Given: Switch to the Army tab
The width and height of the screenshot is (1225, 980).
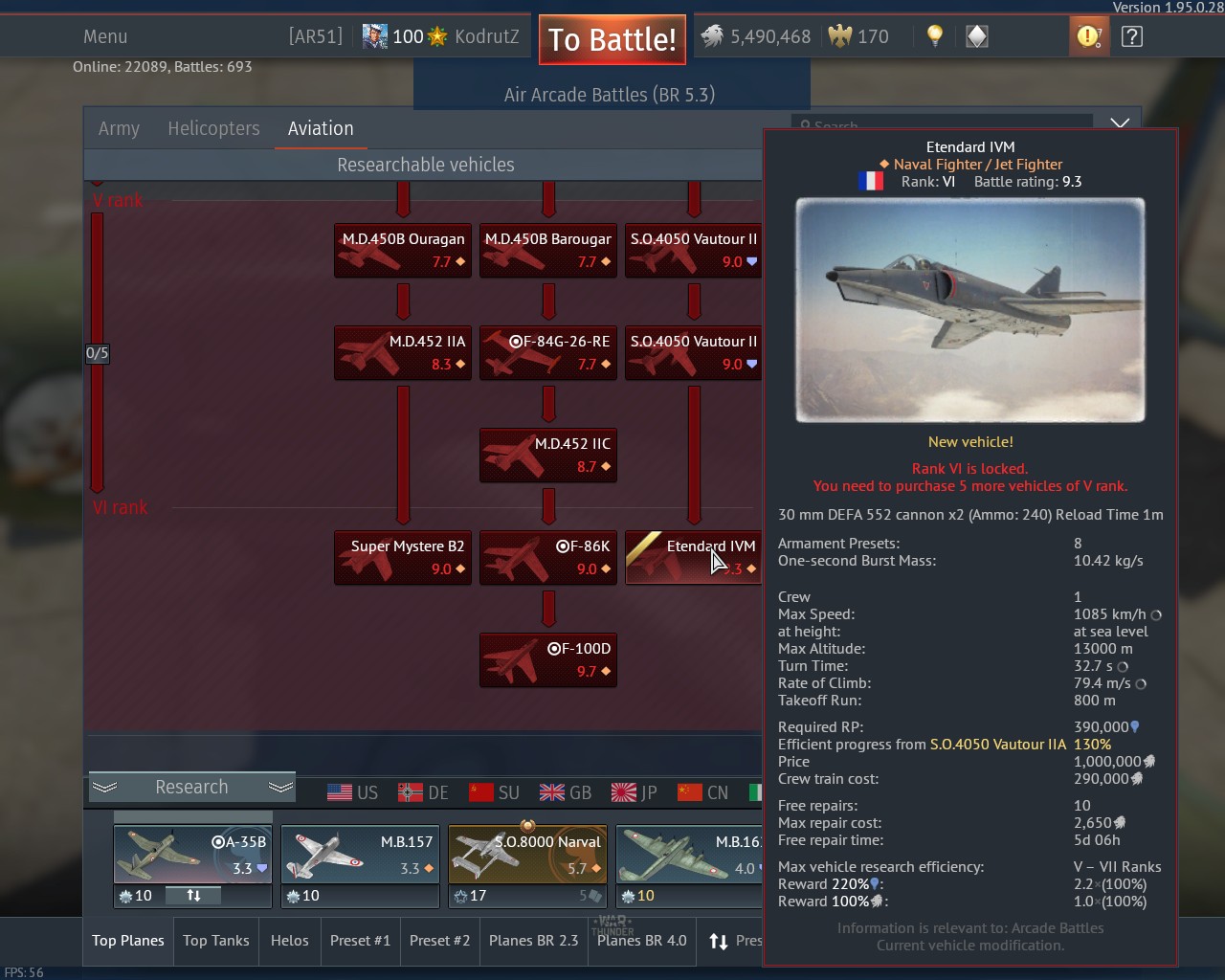Looking at the screenshot, I should click(x=119, y=128).
